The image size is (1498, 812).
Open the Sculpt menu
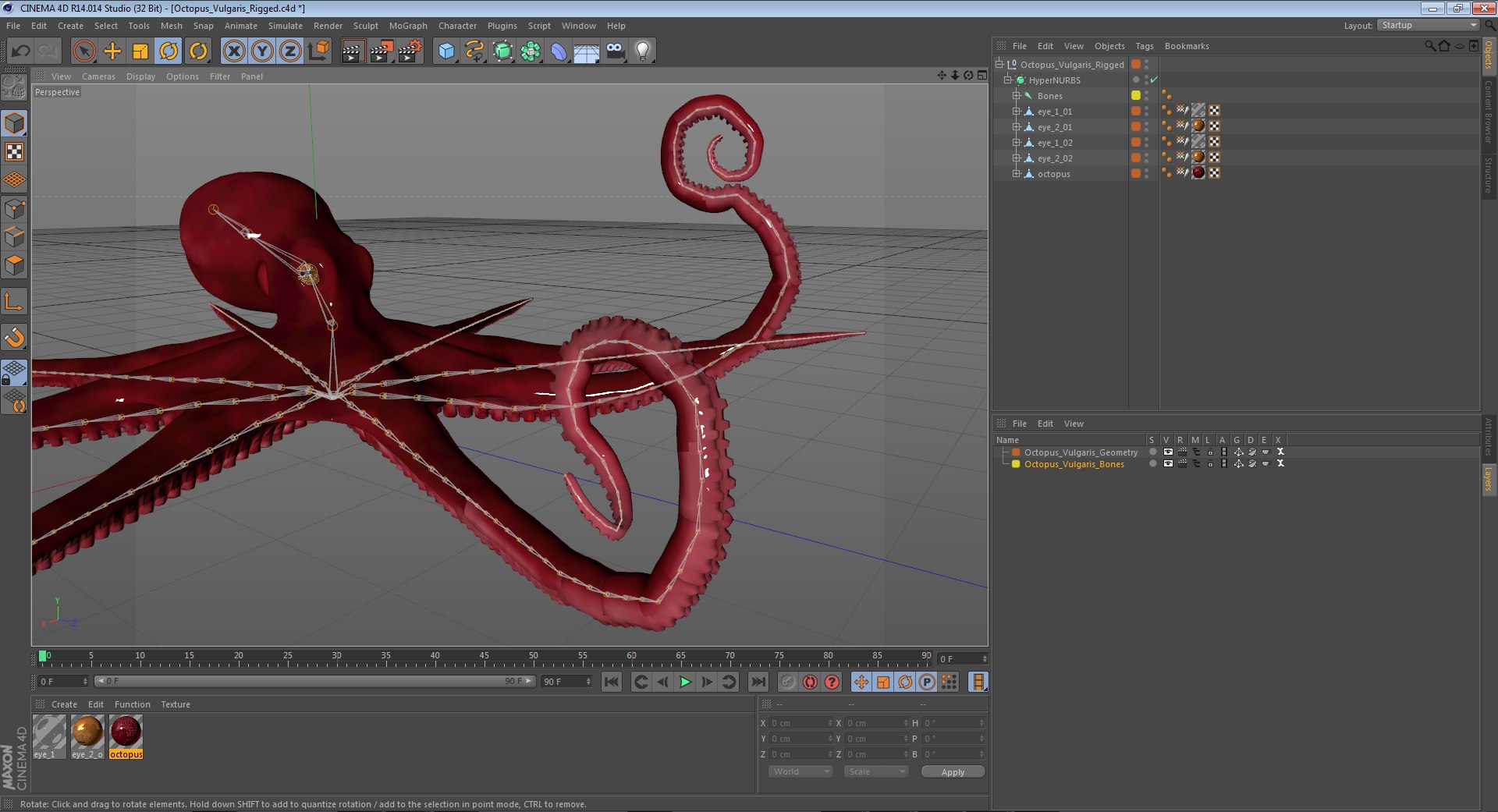pos(365,26)
